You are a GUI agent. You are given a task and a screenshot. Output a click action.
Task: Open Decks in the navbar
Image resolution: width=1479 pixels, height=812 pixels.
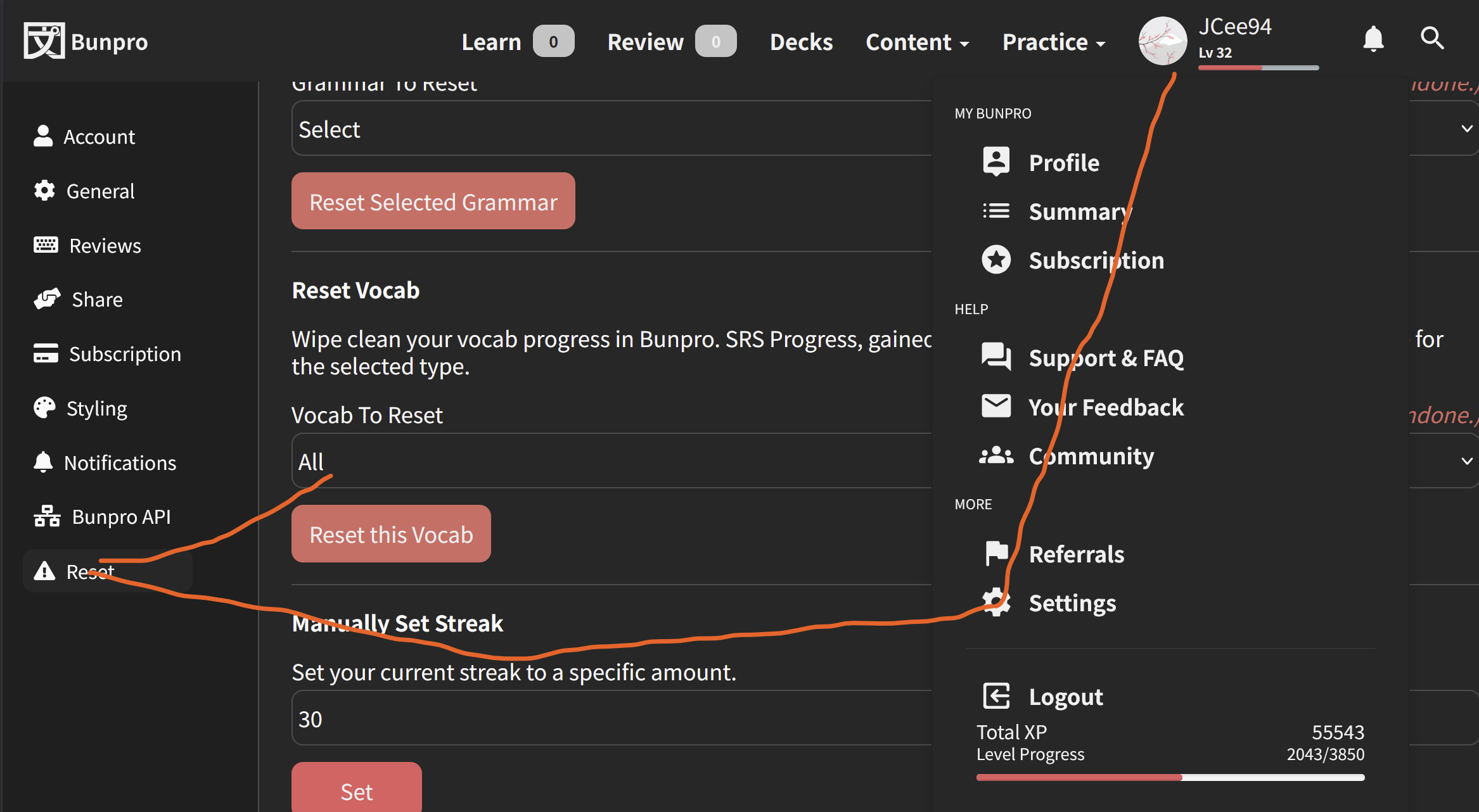801,42
